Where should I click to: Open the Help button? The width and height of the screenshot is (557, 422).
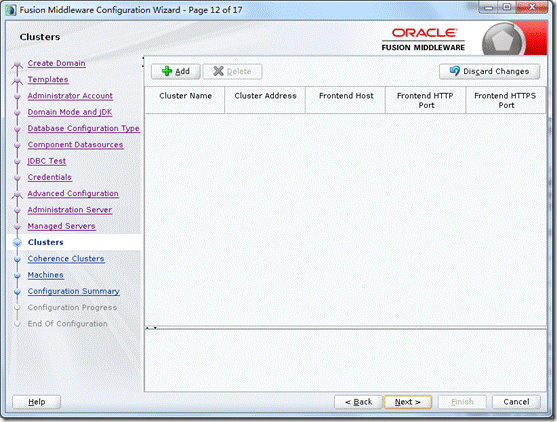37,402
